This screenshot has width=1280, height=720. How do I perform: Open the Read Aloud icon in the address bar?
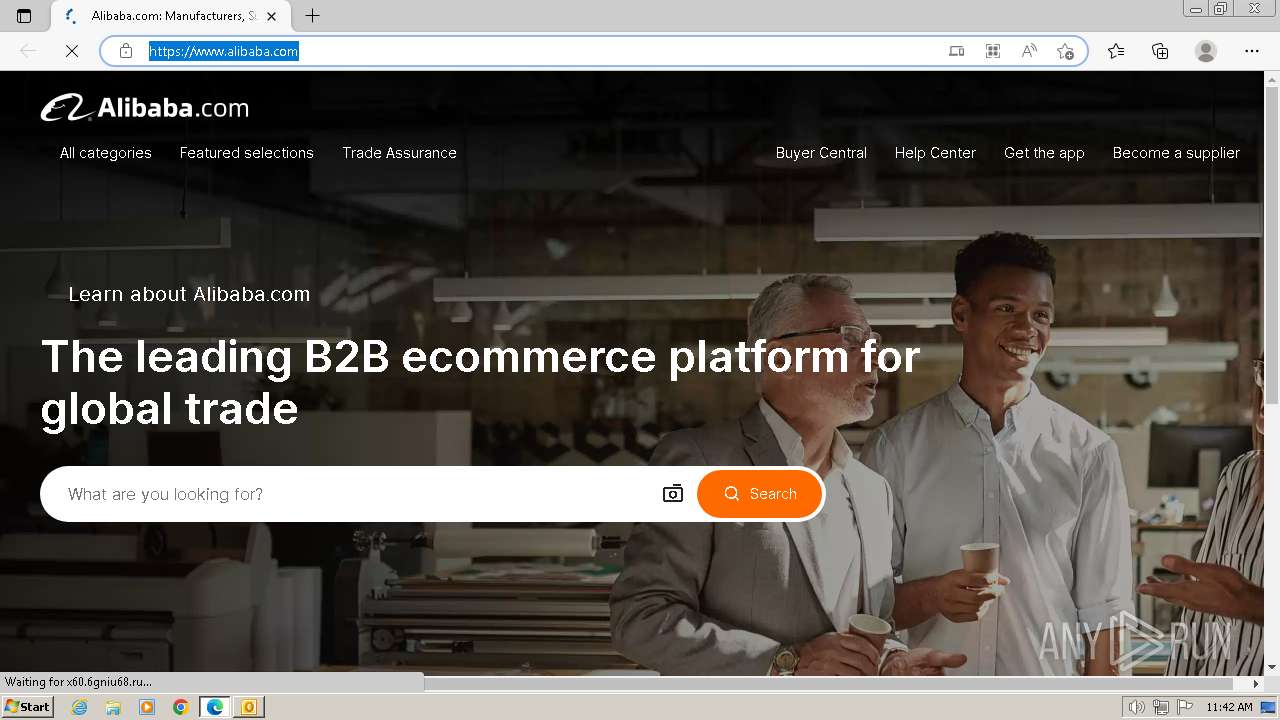[1029, 51]
